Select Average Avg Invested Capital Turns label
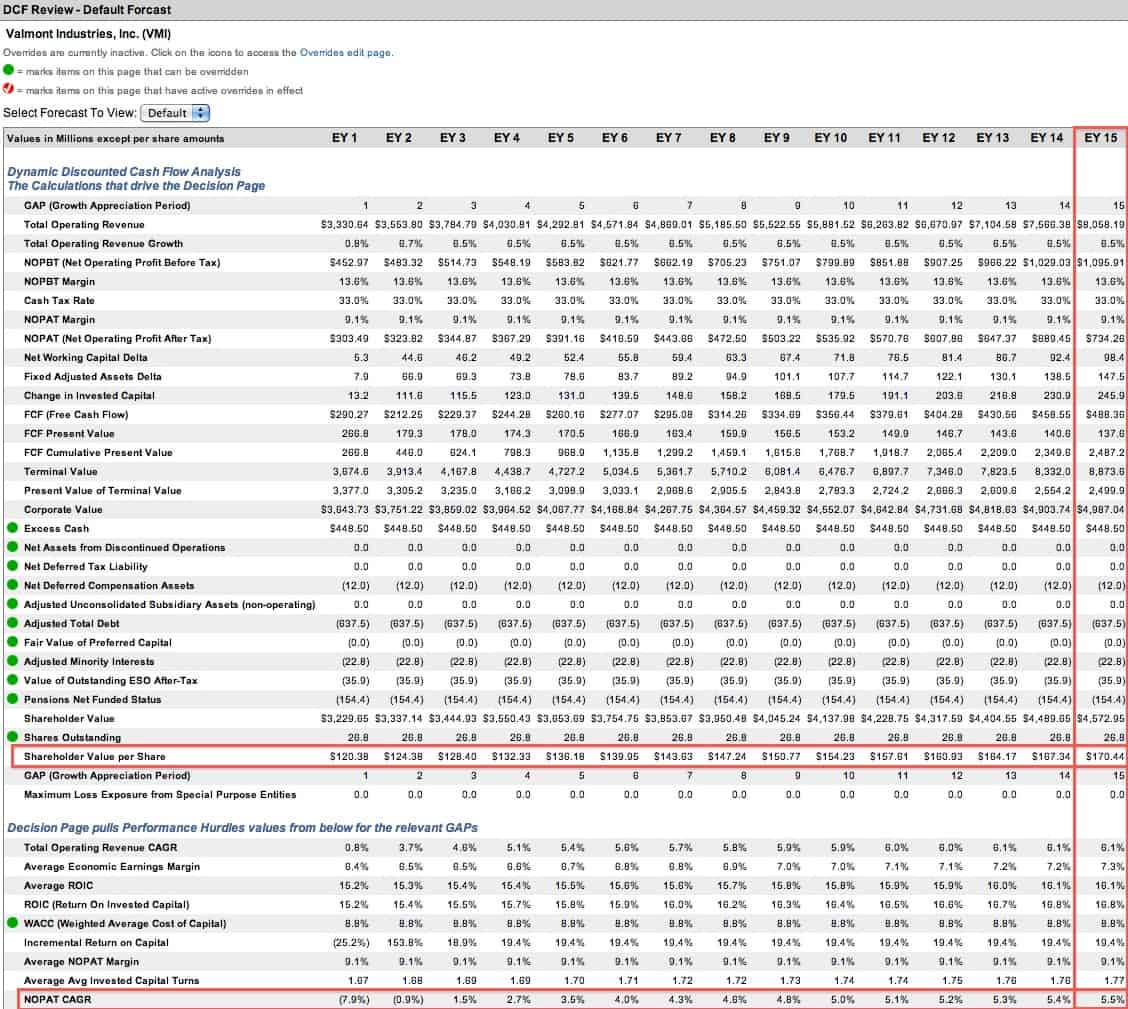 coord(112,980)
